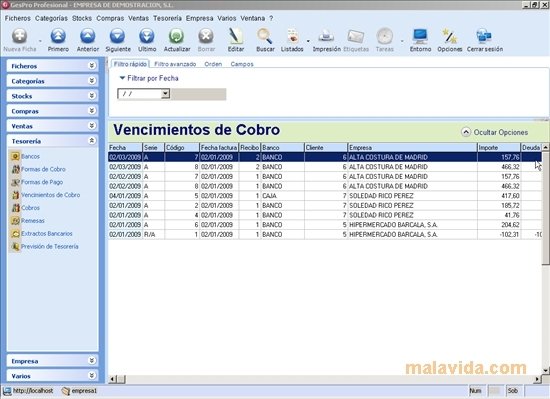Viewport: 550px width, 399px height.
Task: Open the Tesorería menu
Action: 167,18
